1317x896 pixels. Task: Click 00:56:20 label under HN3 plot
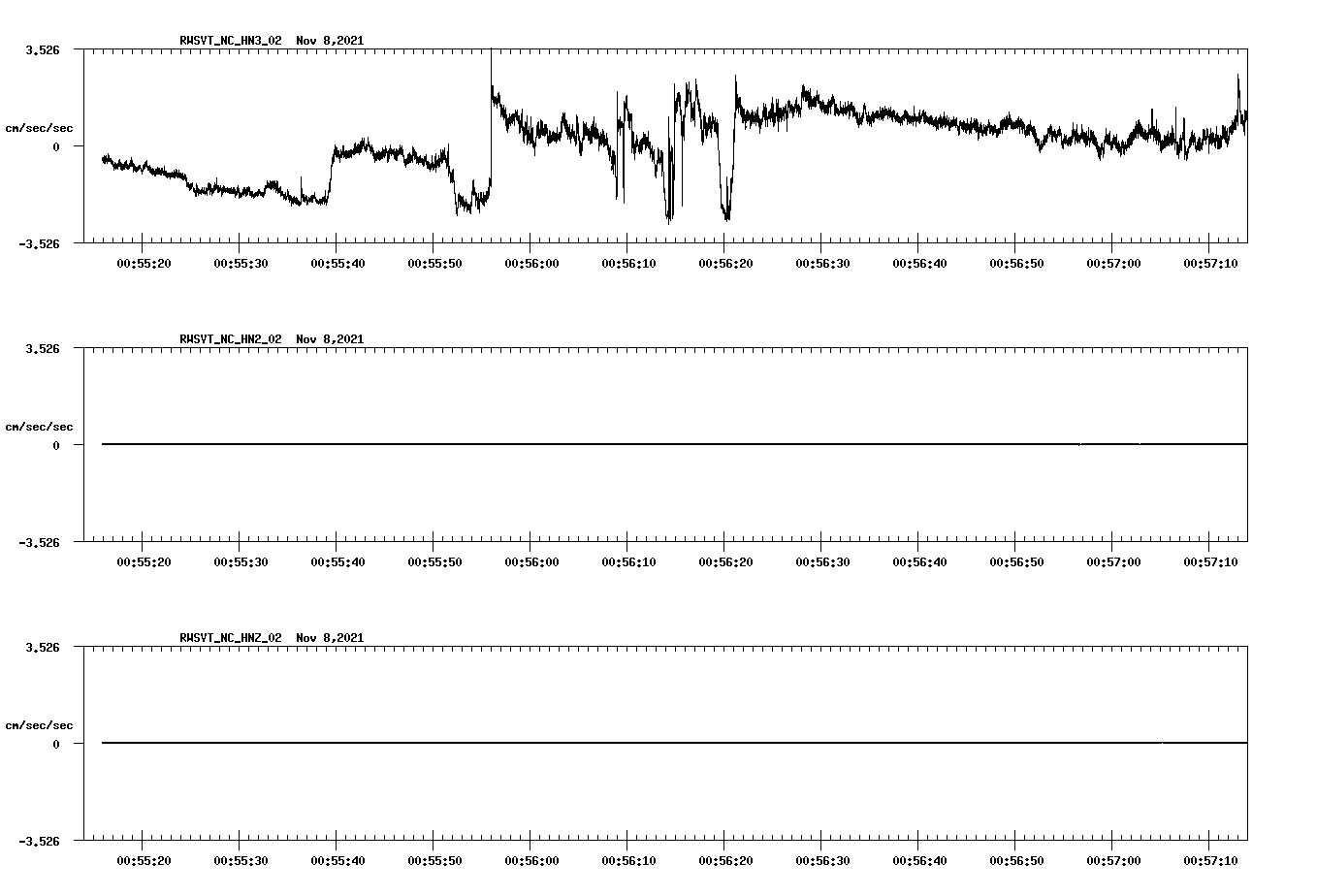[x=726, y=264]
